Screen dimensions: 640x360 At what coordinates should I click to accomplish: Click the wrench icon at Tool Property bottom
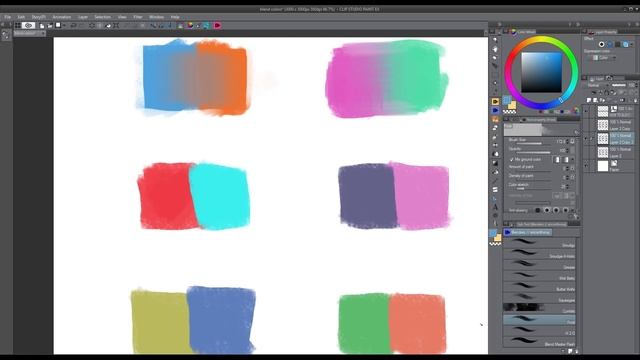pos(576,217)
